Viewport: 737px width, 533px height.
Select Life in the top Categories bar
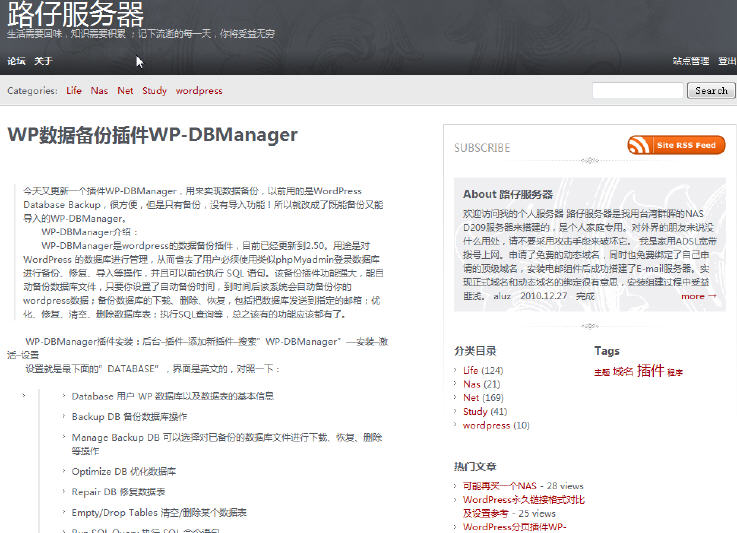[x=74, y=91]
